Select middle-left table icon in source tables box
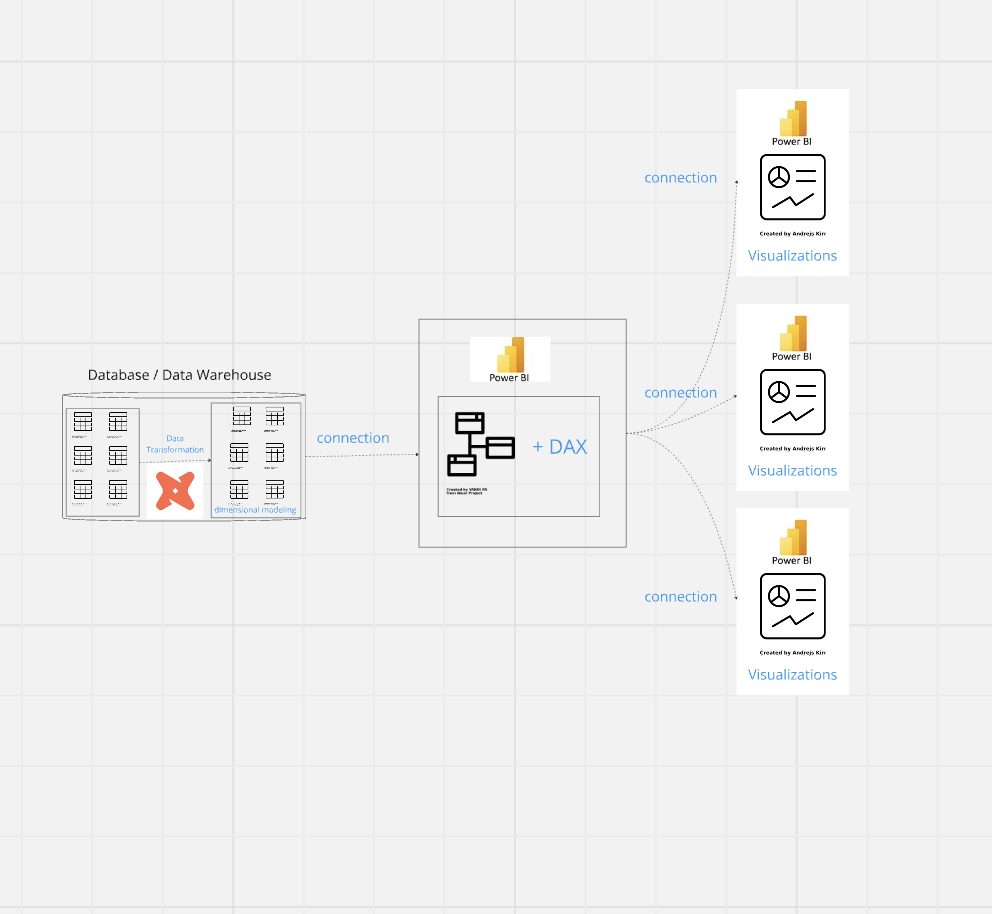The width and height of the screenshot is (992, 914). 83,455
